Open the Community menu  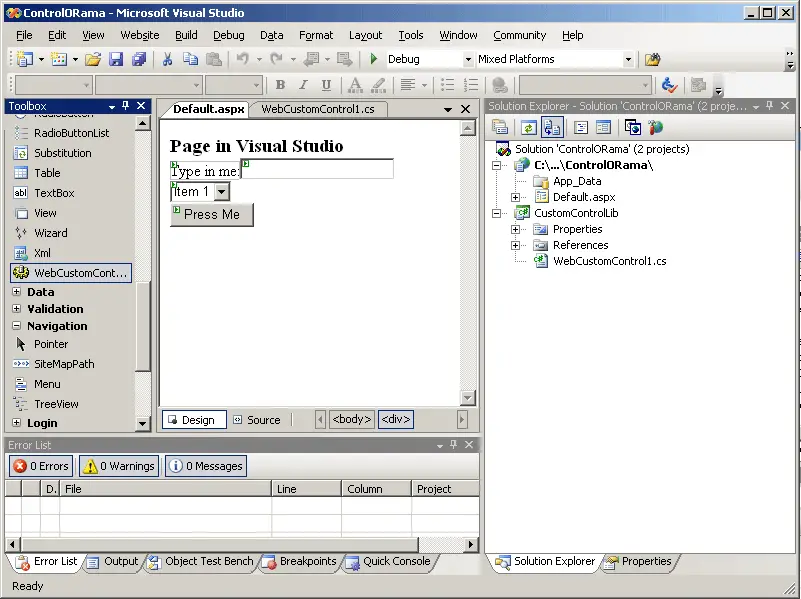point(520,35)
